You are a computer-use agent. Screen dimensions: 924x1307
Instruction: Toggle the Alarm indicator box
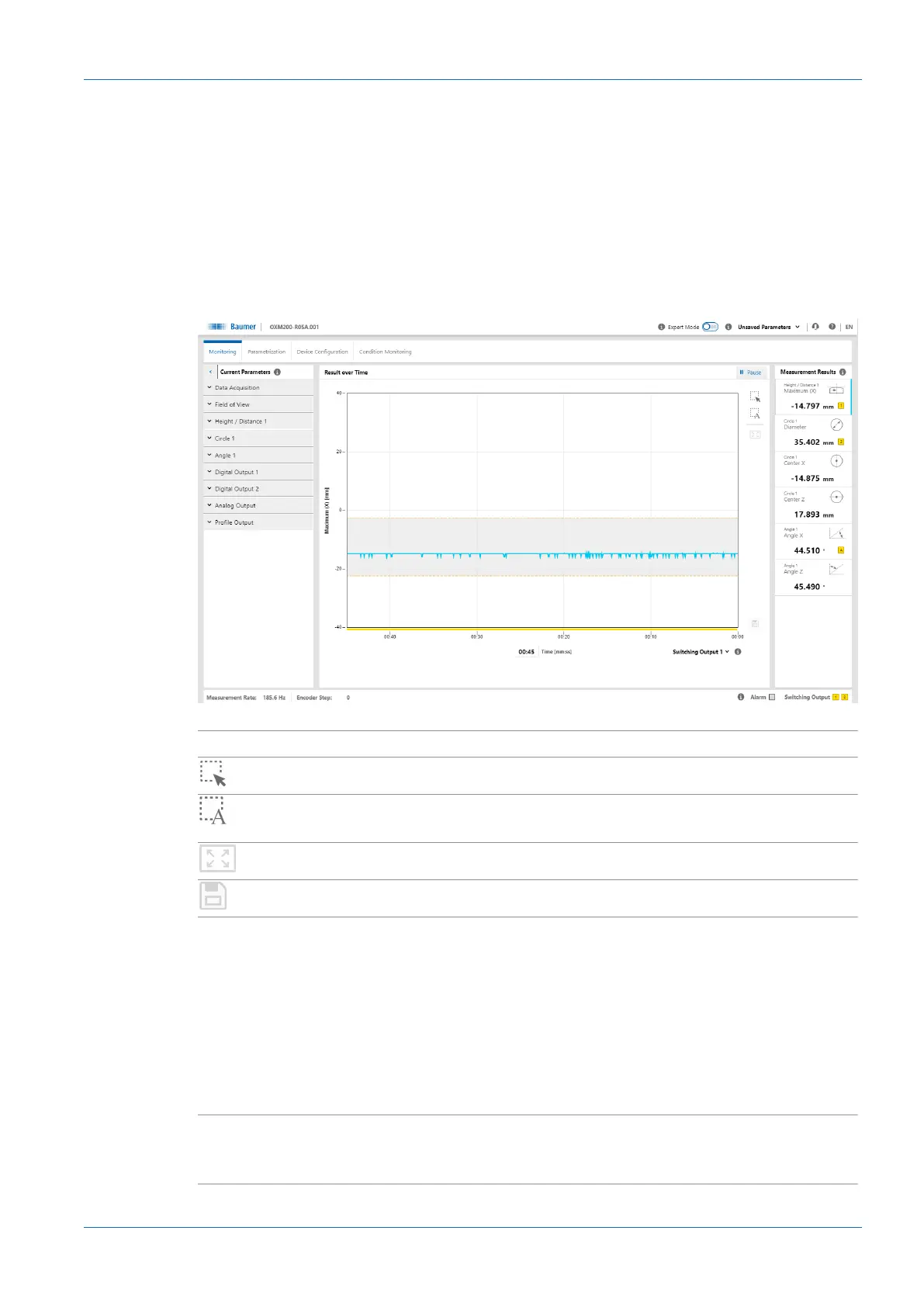coord(771,697)
